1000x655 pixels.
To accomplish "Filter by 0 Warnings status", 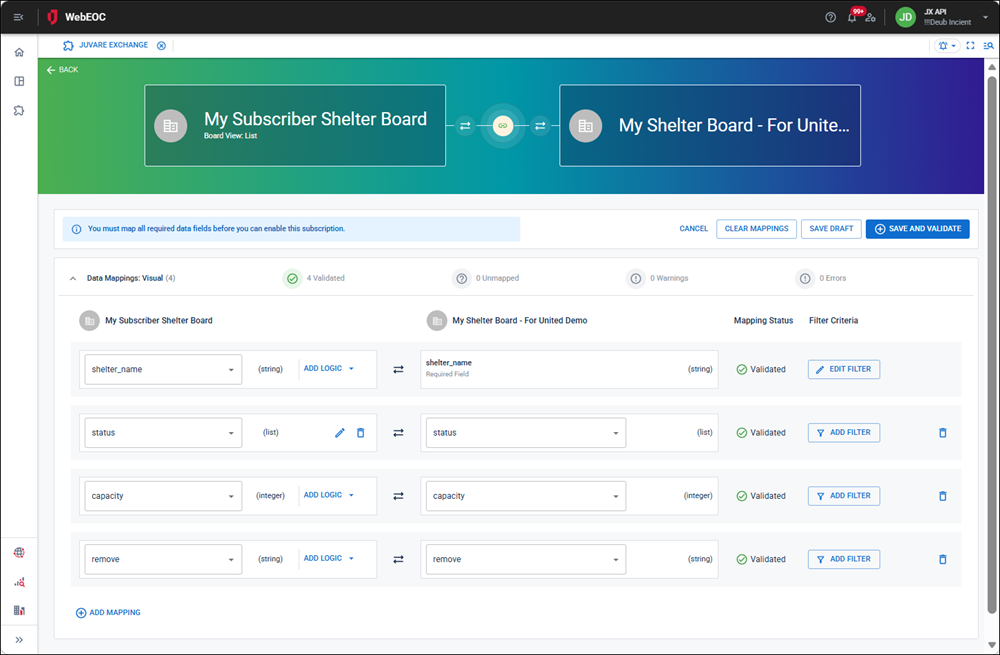I will (658, 279).
